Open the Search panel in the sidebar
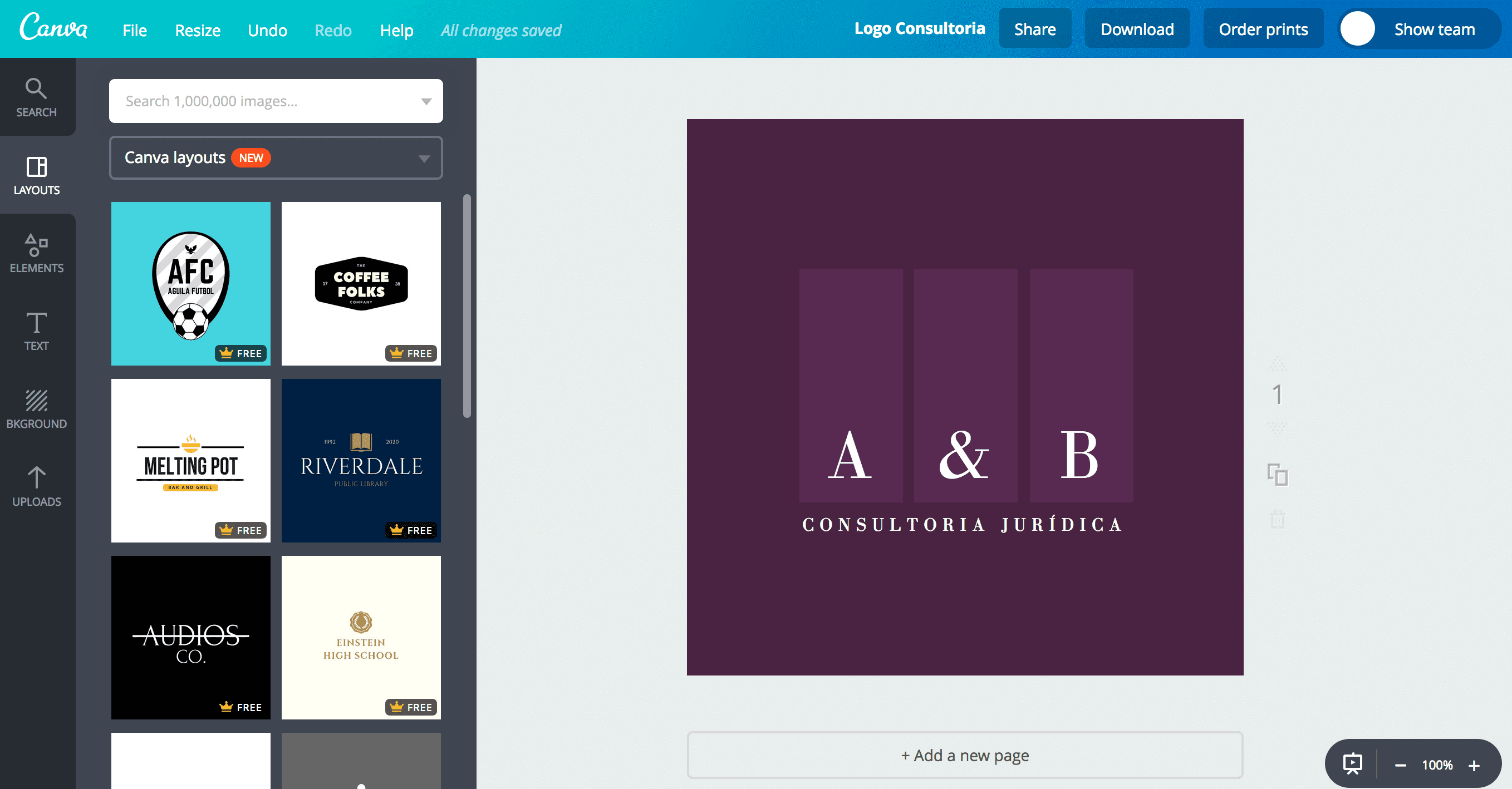1512x789 pixels. coord(36,97)
